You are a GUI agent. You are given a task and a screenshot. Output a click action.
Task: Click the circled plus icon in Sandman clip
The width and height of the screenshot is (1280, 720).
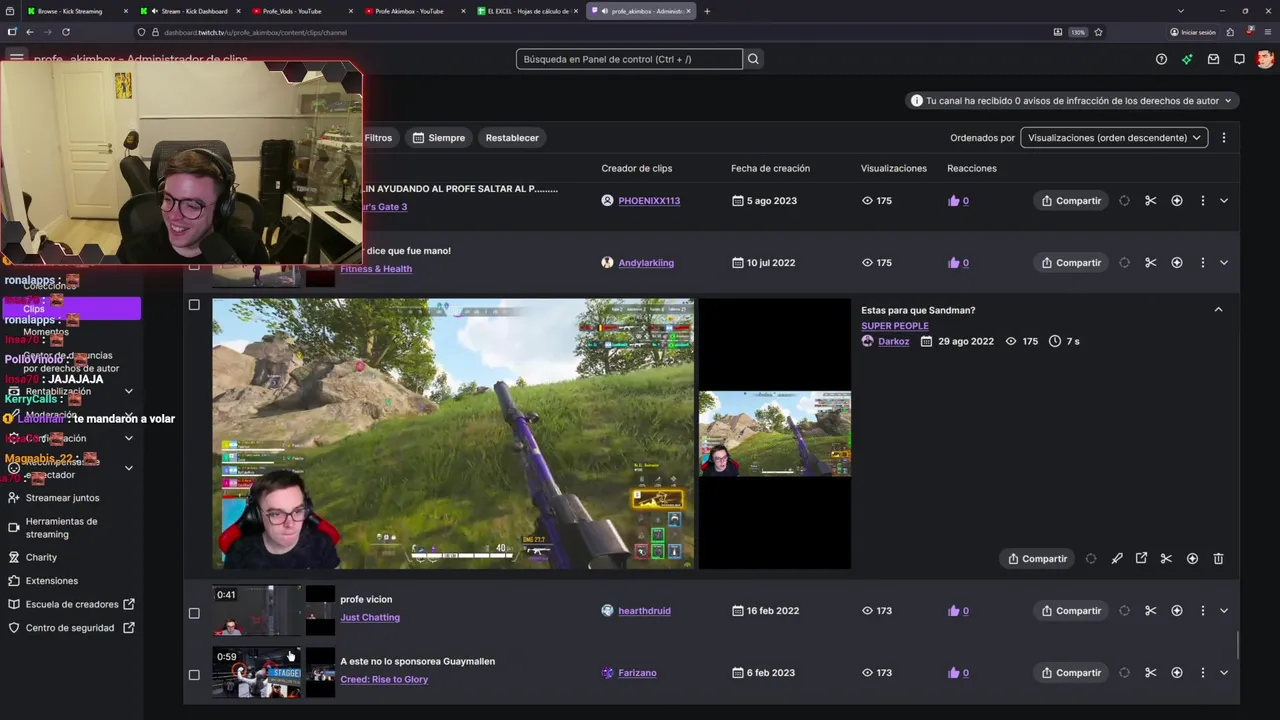tap(1192, 559)
